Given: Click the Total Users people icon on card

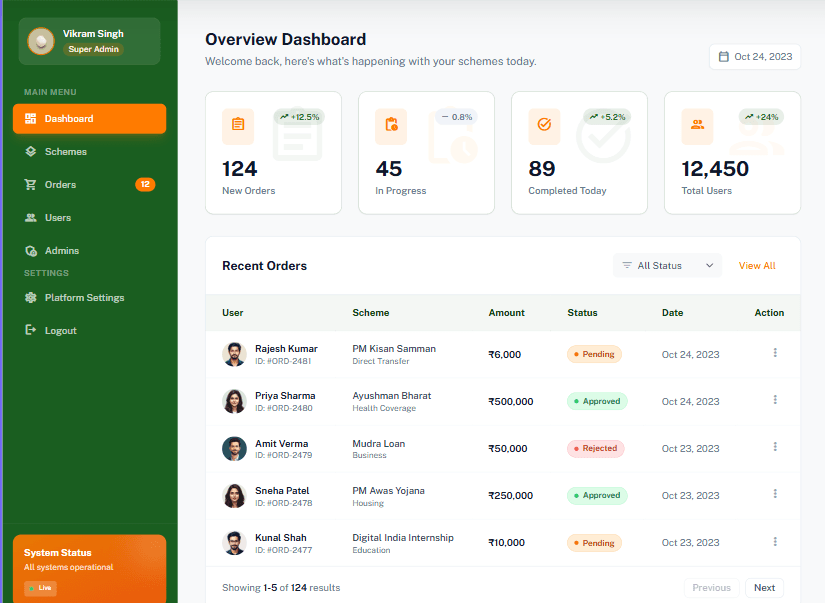Looking at the screenshot, I should [697, 125].
